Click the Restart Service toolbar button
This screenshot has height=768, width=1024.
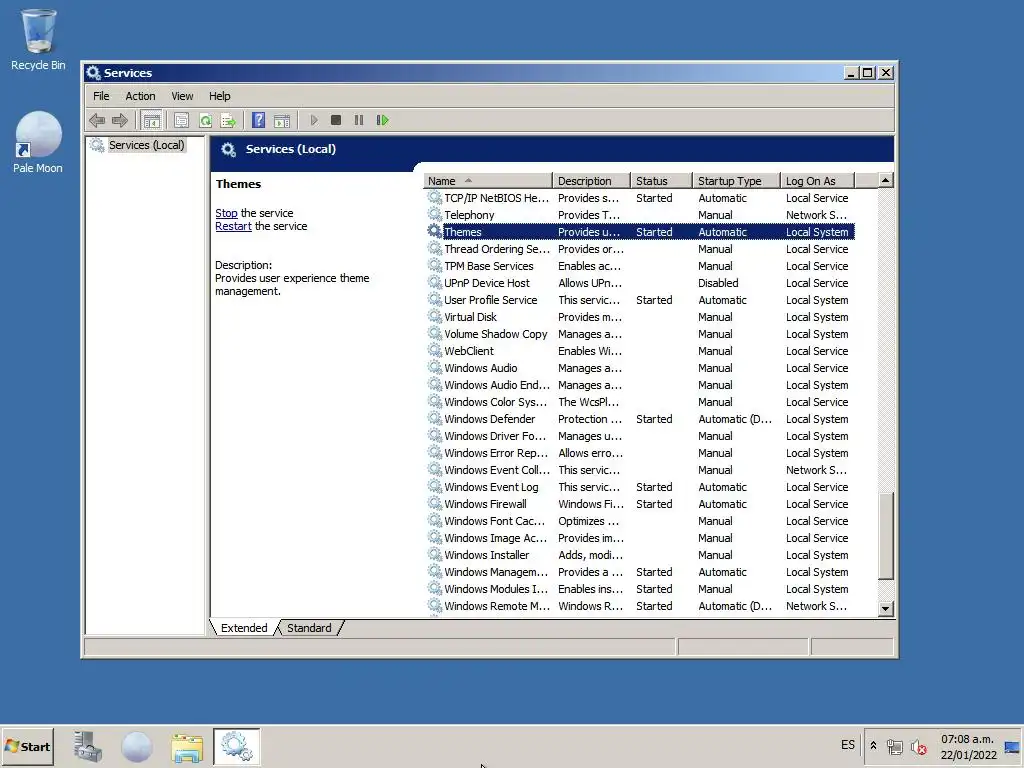point(383,120)
